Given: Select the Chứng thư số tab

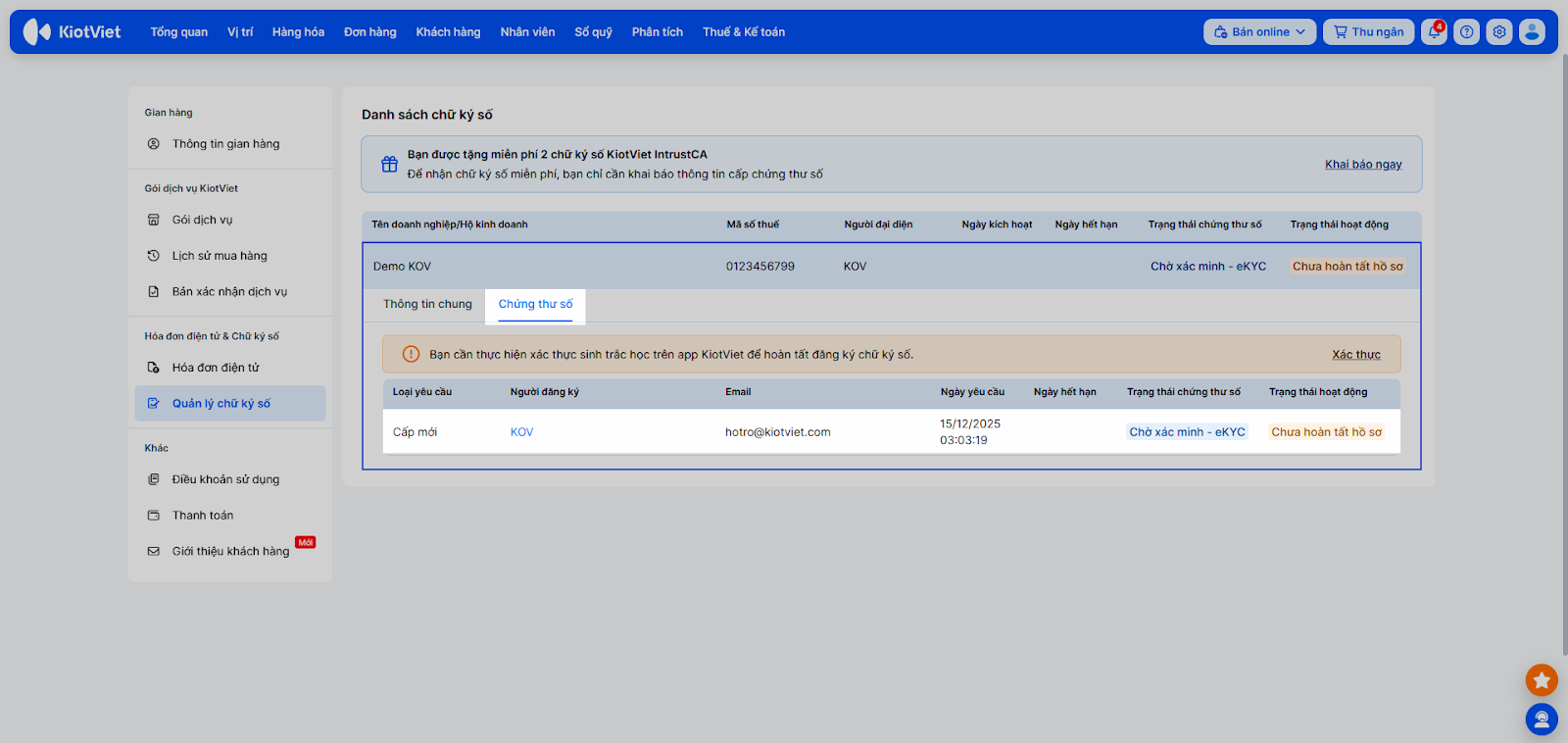Looking at the screenshot, I should coord(535,305).
